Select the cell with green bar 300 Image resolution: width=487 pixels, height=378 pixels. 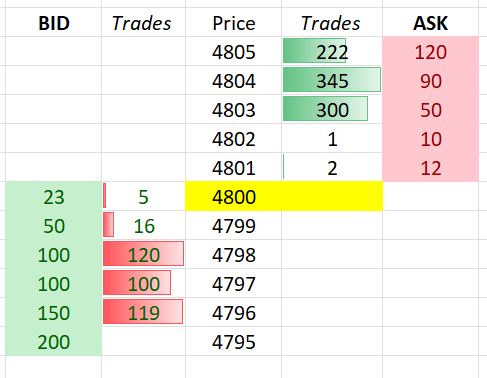(x=332, y=109)
